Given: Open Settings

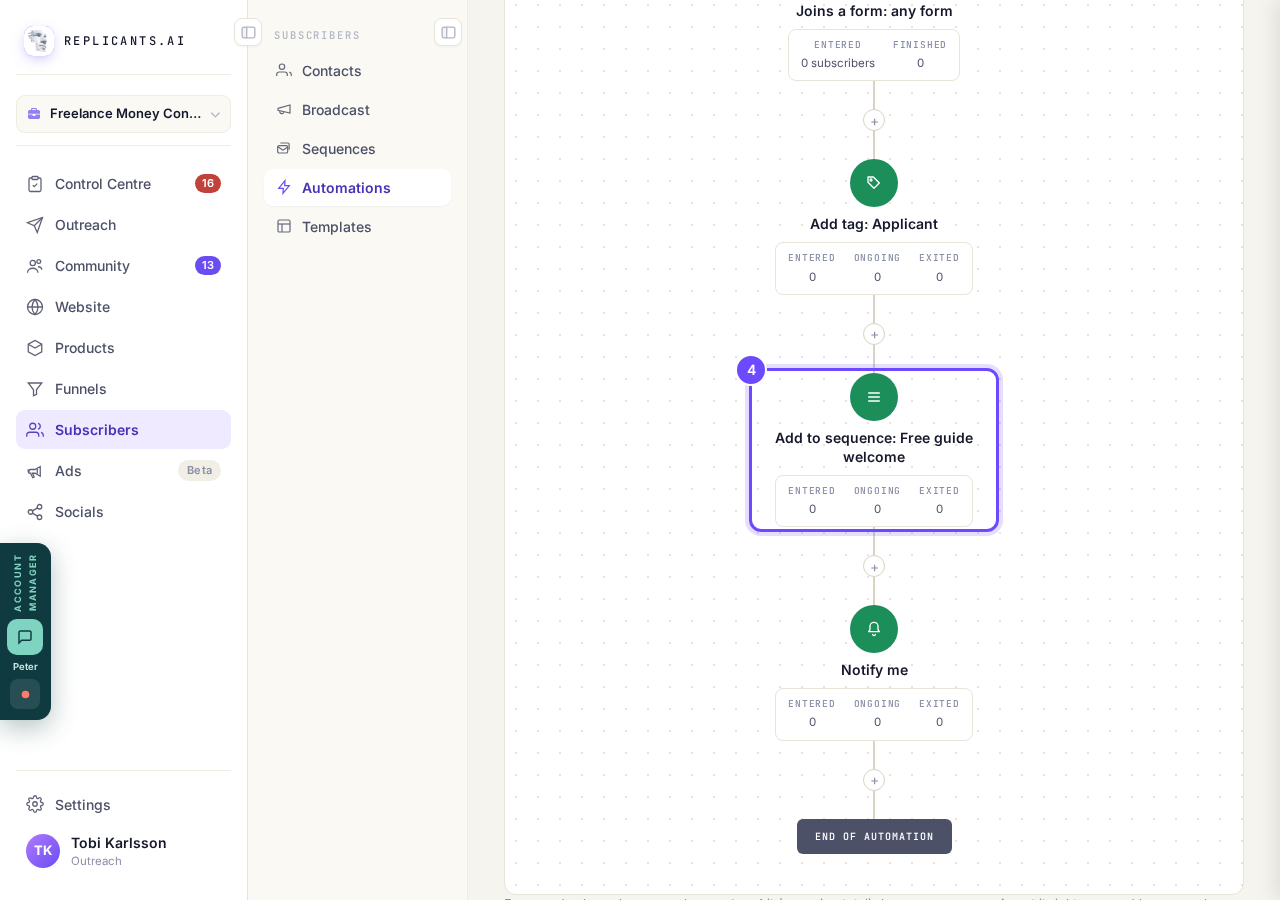Looking at the screenshot, I should (x=123, y=805).
